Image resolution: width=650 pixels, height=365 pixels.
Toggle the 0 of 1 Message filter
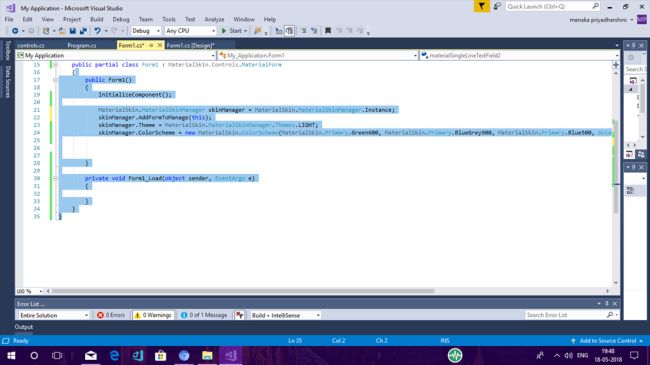coord(204,315)
